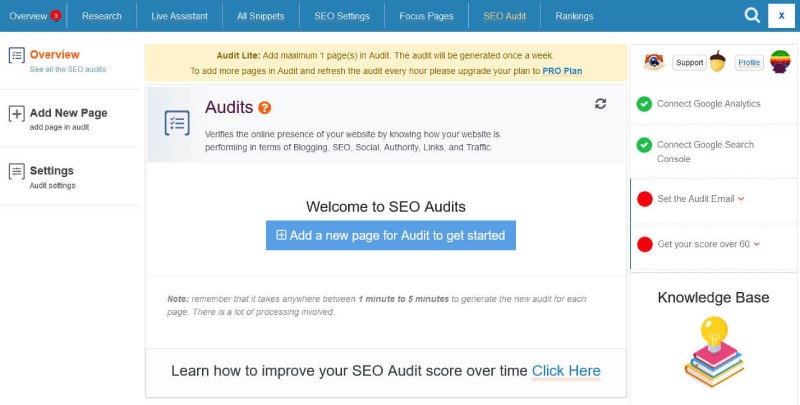This screenshot has width=800, height=405.
Task: Expand the Get your score over 60 chevron
Action: pyautogui.click(x=757, y=244)
